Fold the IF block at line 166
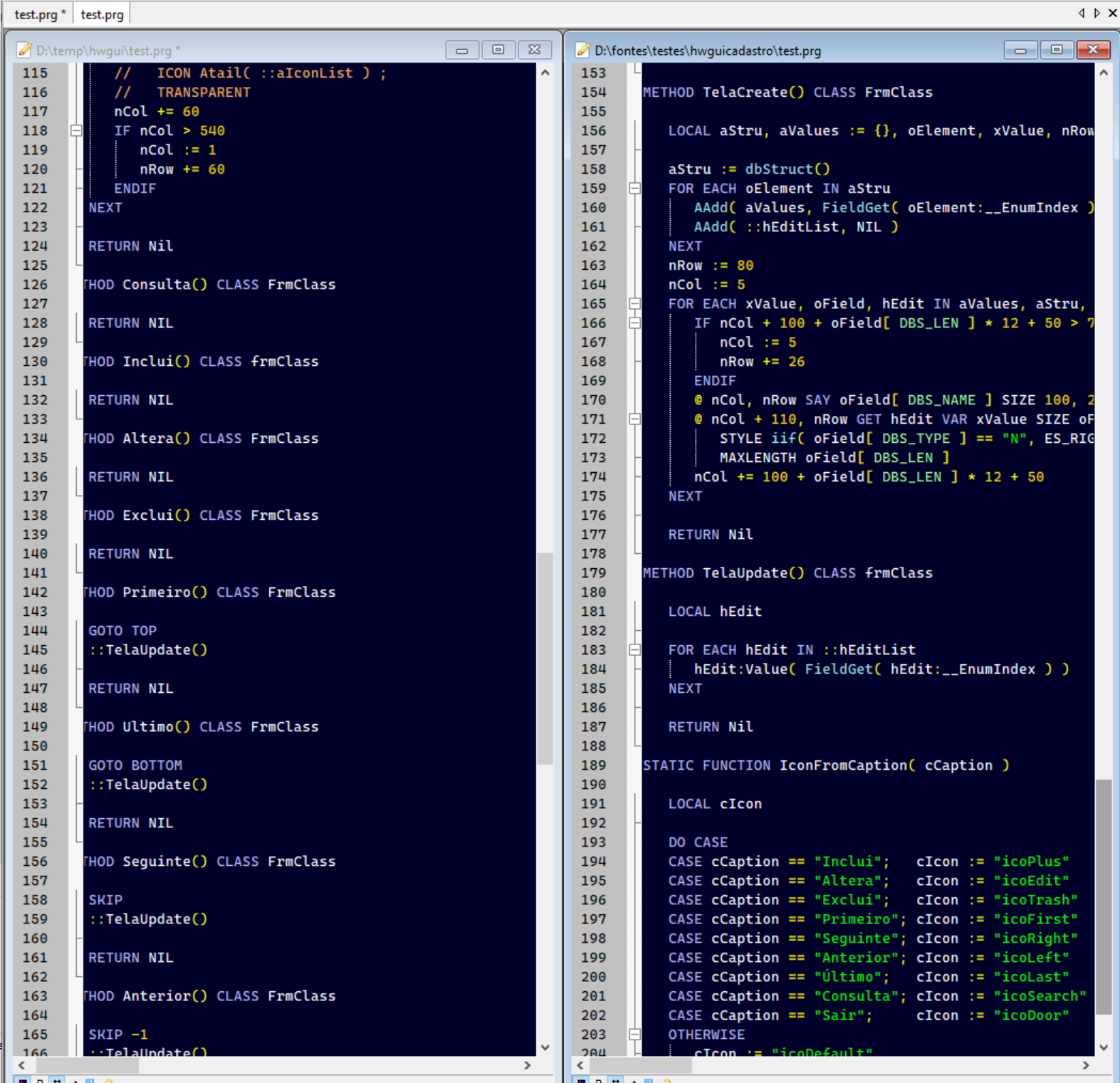This screenshot has width=1120, height=1083. (x=634, y=323)
